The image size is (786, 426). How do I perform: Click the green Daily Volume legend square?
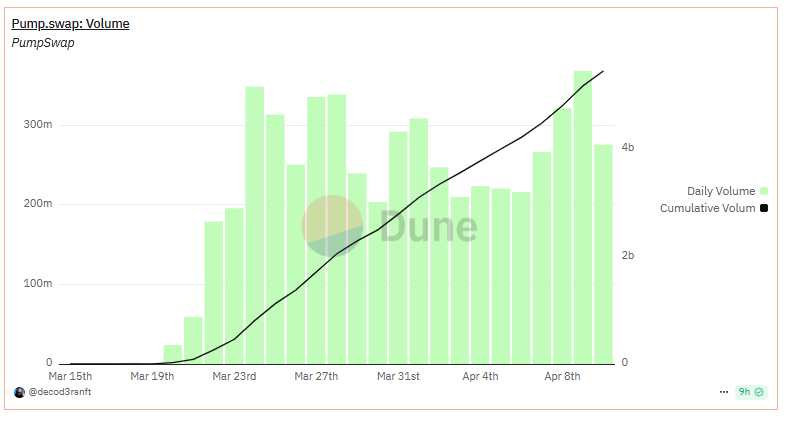point(764,191)
